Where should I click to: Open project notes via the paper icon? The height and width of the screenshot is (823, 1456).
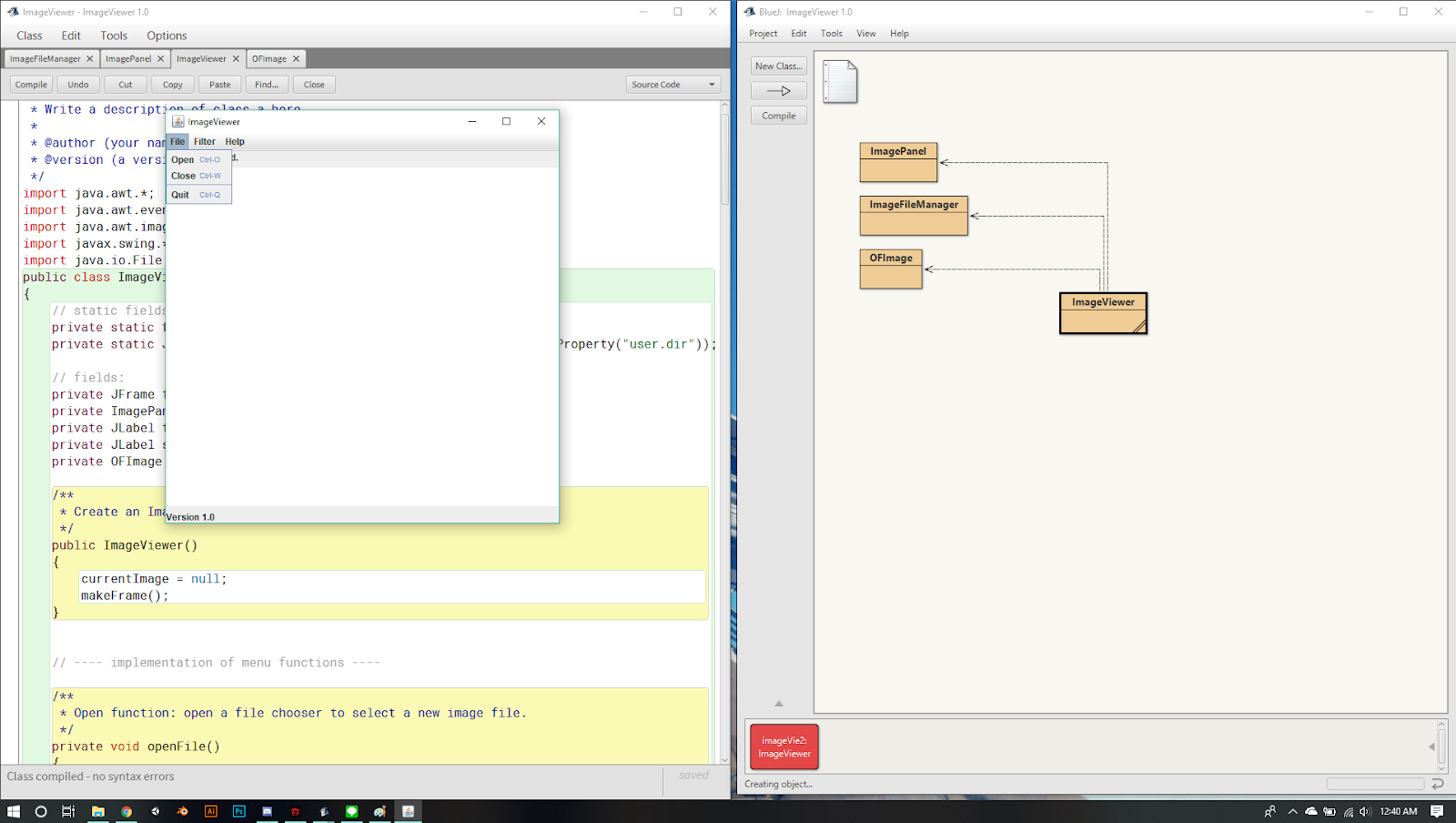point(839,82)
